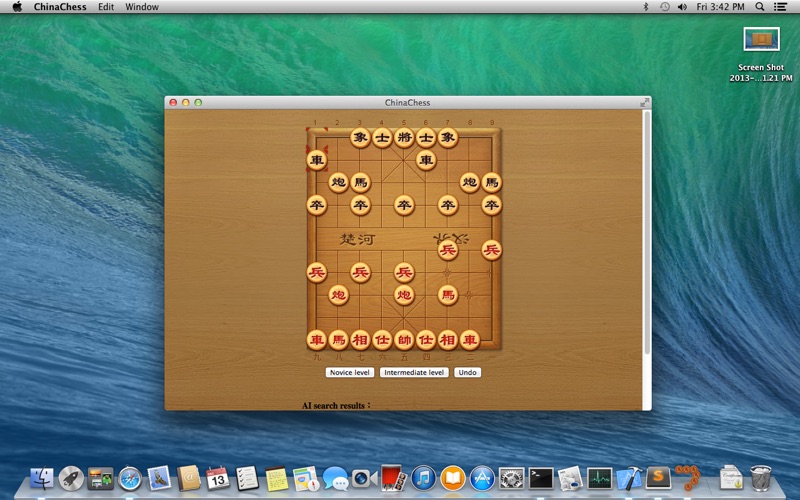Select right red advisor (仕) beside general
This screenshot has height=500, width=800.
[426, 340]
